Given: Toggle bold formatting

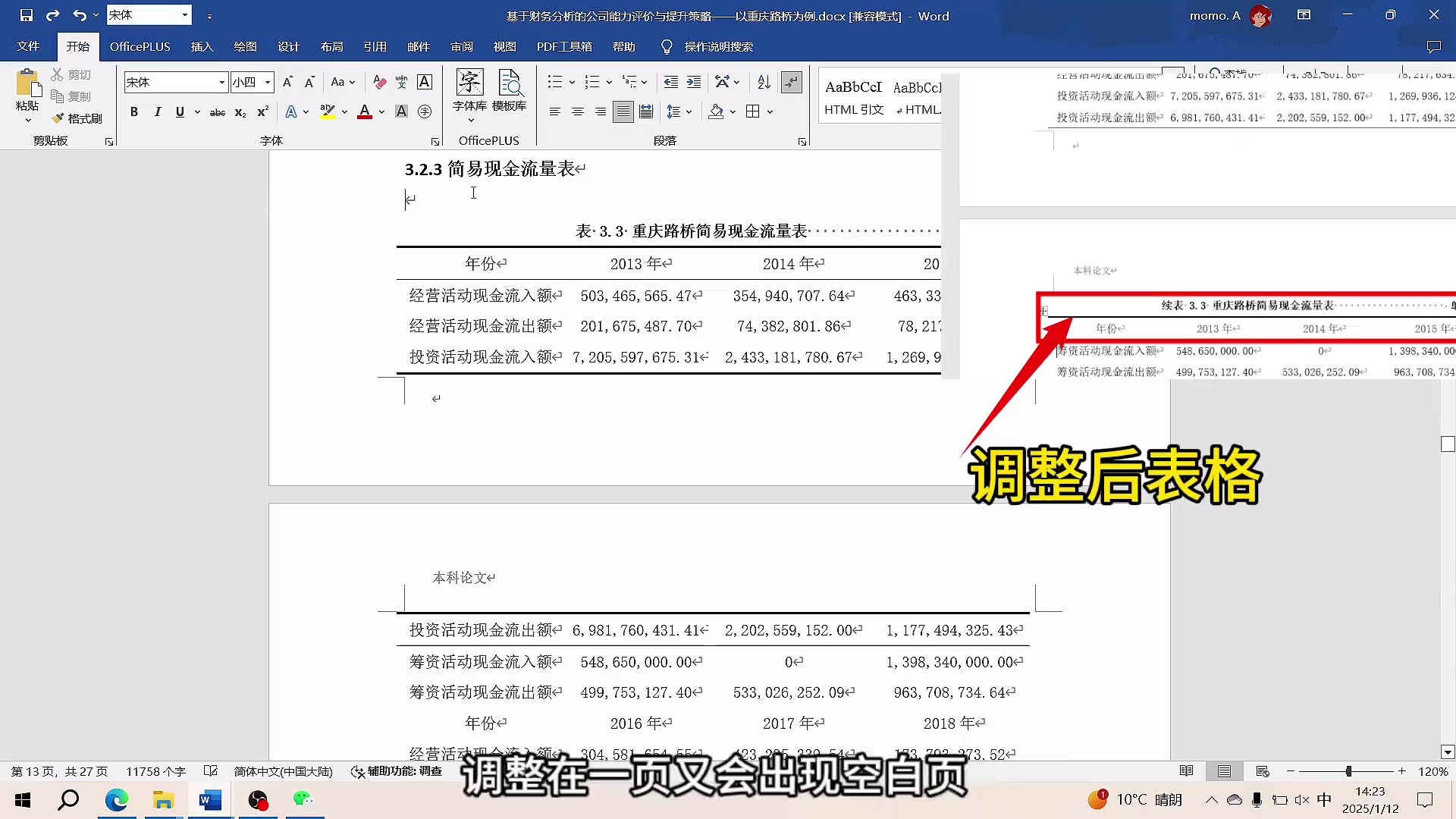Looking at the screenshot, I should tap(134, 112).
